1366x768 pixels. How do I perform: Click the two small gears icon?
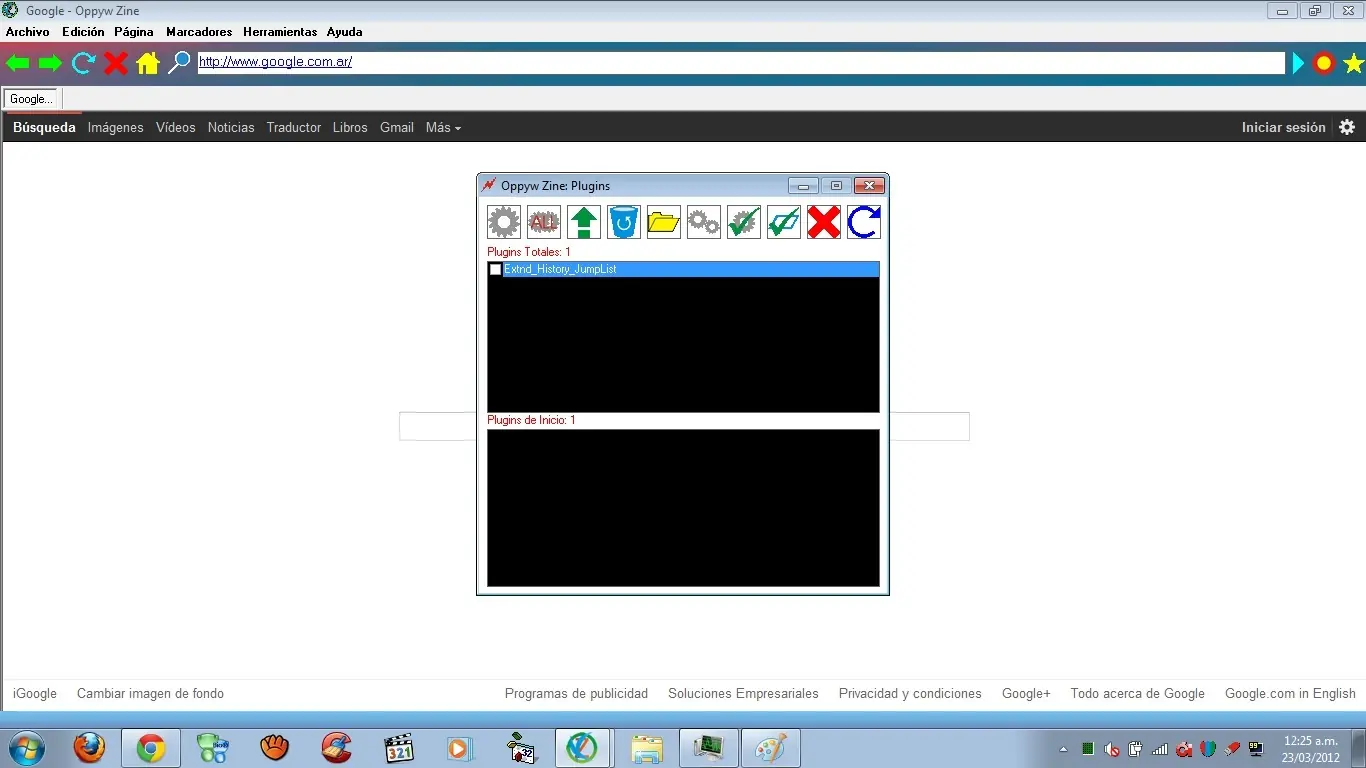click(704, 222)
